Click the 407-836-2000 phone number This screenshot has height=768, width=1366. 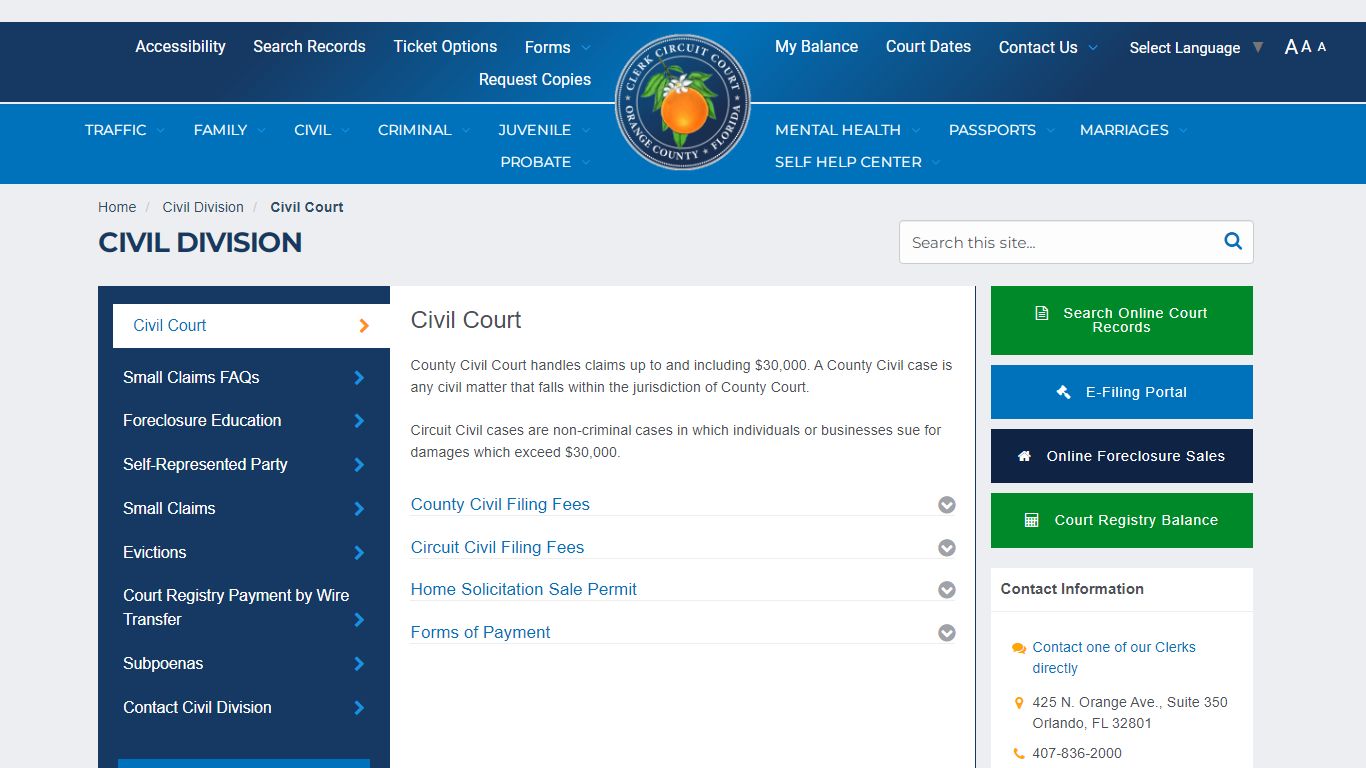click(1077, 754)
